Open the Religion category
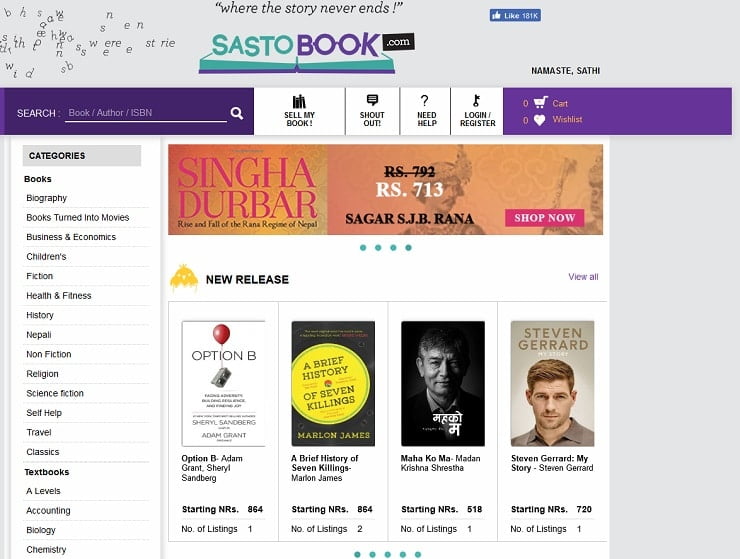The height and width of the screenshot is (559, 740). coord(42,374)
